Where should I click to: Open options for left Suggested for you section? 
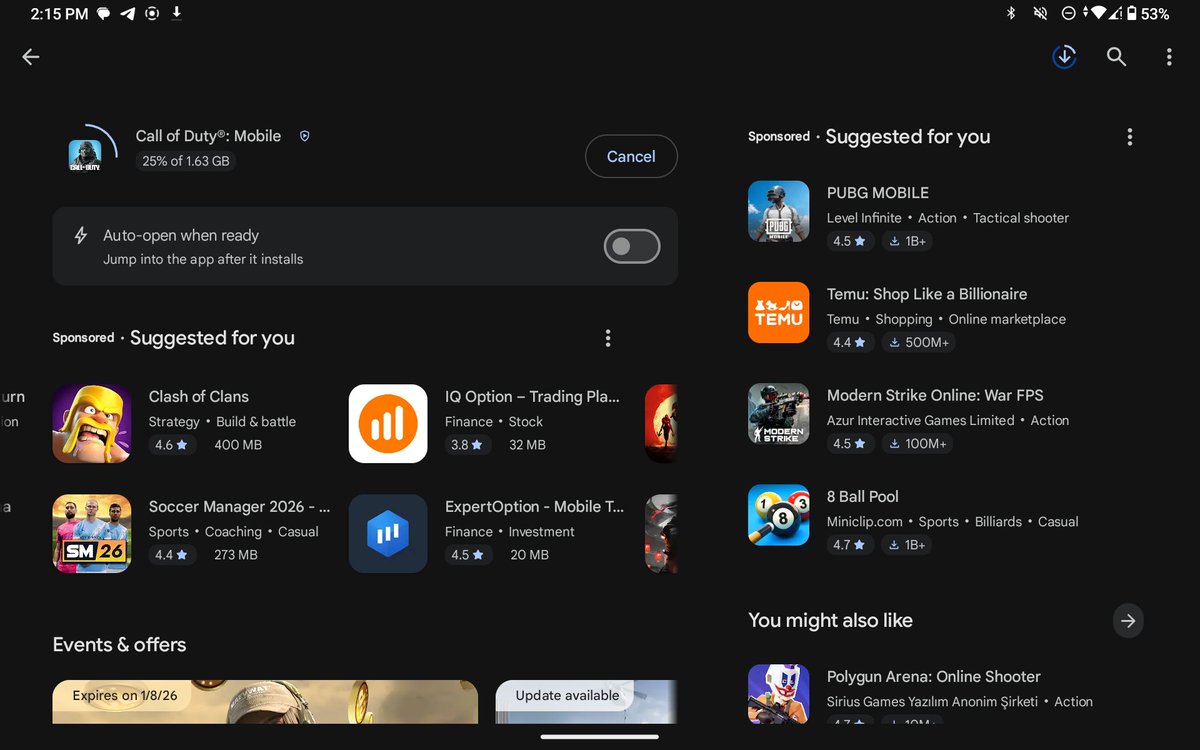pos(607,338)
